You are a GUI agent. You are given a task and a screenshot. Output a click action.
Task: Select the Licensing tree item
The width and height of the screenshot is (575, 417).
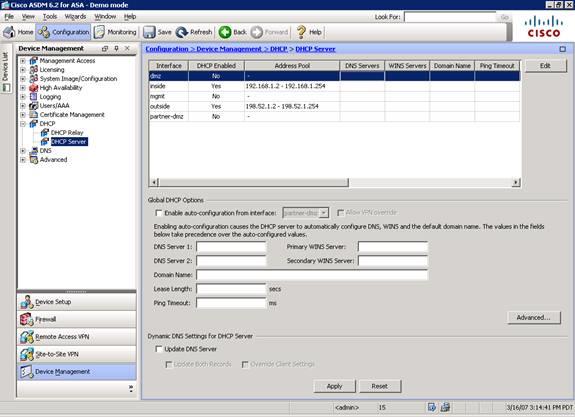(52, 70)
